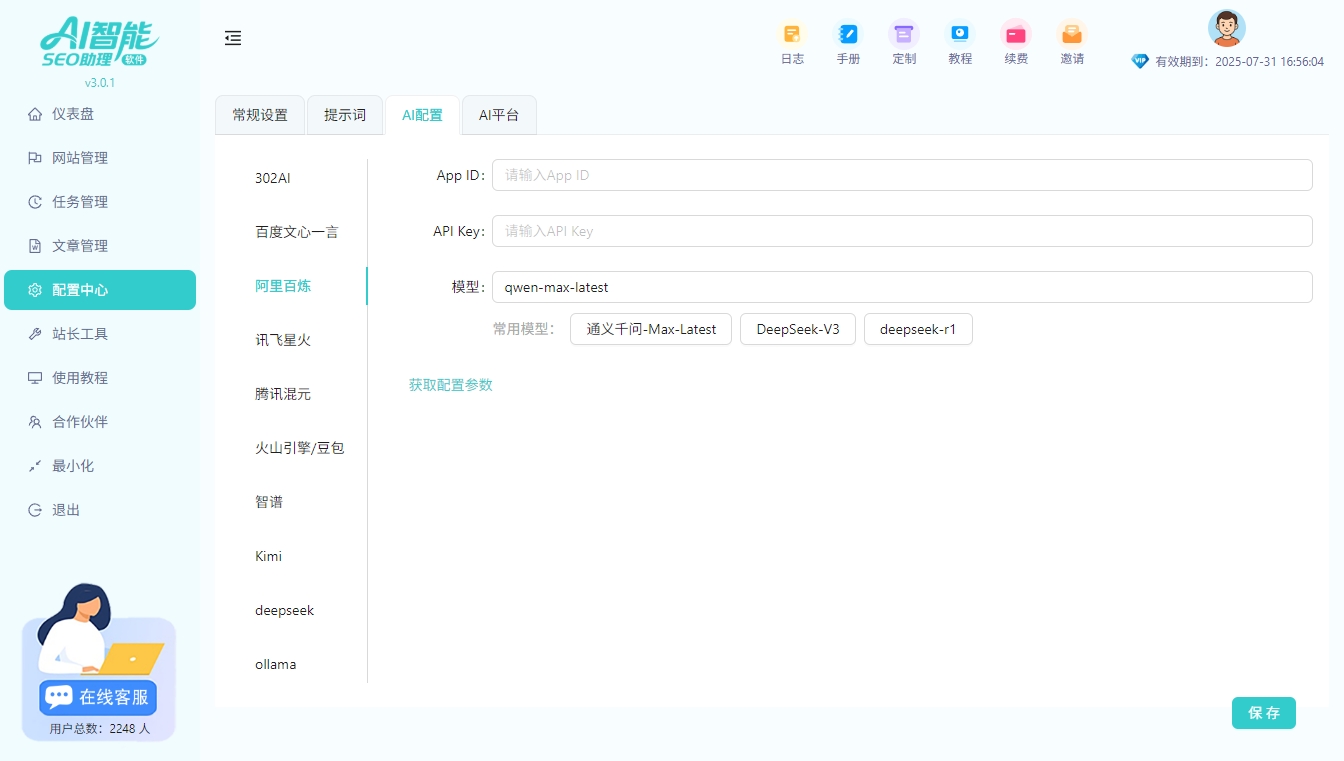
Task: Toggle the sidebar collapse button
Action: pyautogui.click(x=233, y=38)
